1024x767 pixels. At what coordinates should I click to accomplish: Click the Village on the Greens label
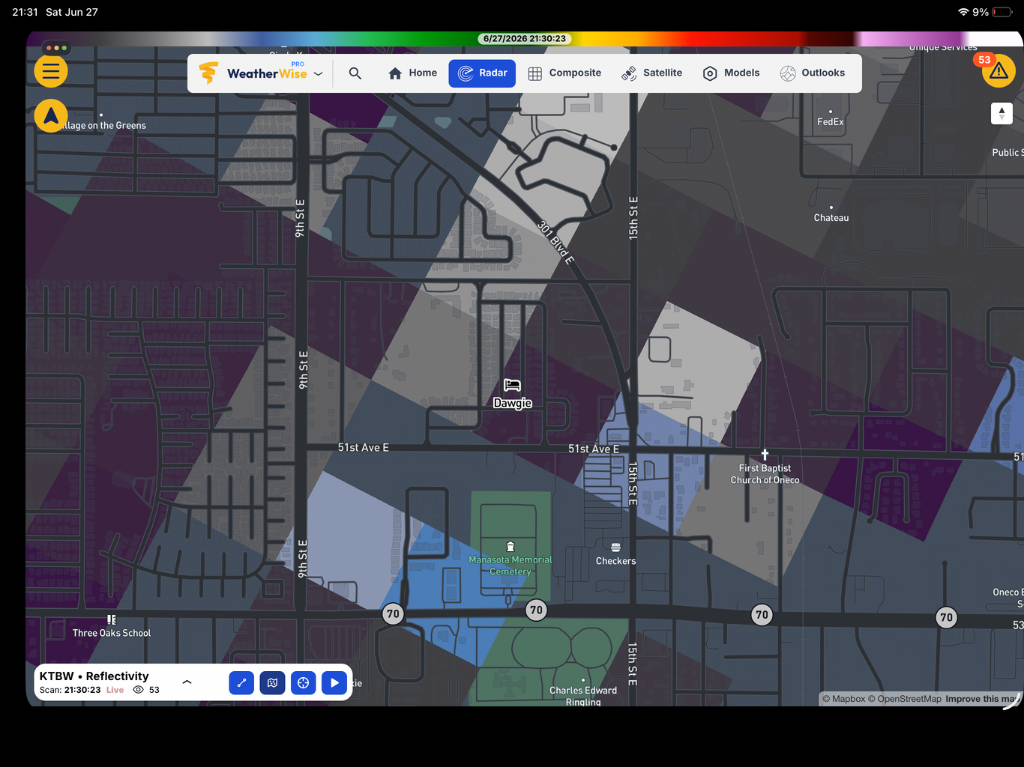pyautogui.click(x=103, y=124)
